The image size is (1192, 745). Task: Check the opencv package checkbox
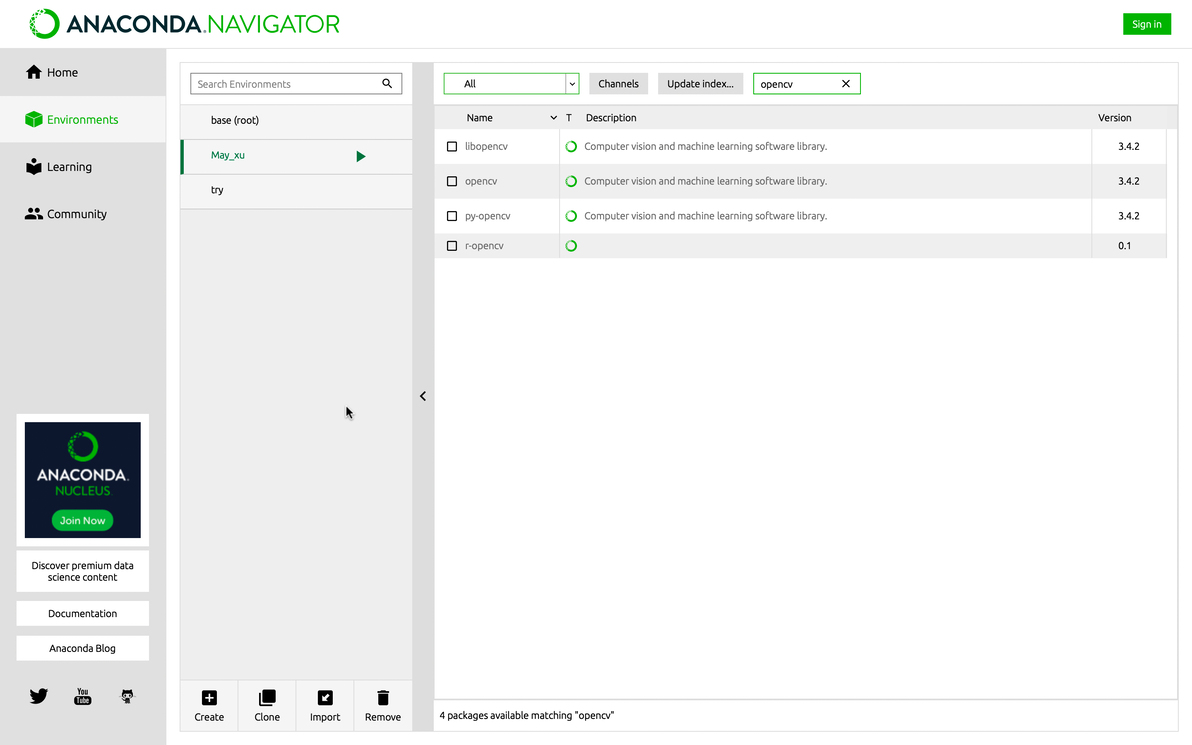pos(452,182)
